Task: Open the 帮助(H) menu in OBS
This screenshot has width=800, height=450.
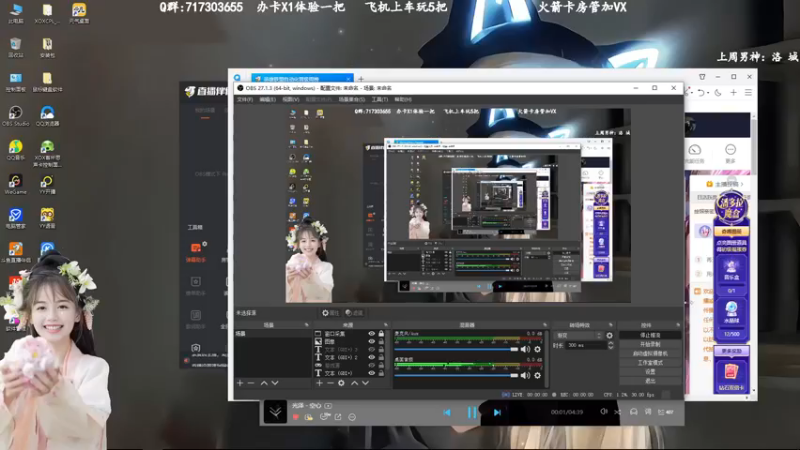Action: pos(403,99)
